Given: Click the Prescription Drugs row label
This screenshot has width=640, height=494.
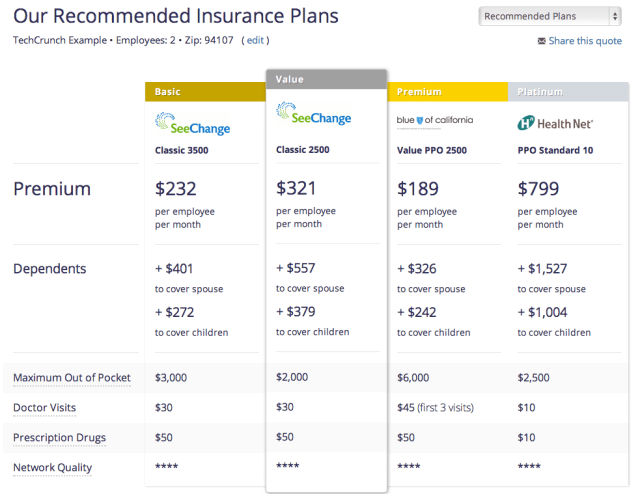Looking at the screenshot, I should coord(59,438).
